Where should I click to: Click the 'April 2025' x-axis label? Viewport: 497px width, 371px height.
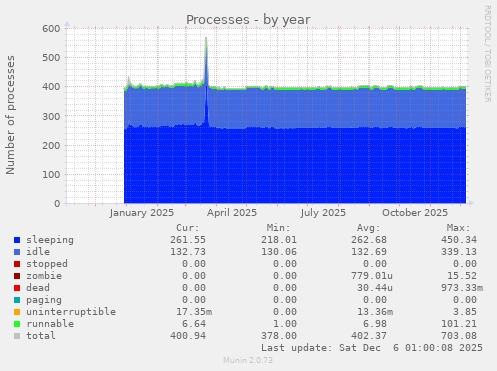[232, 213]
